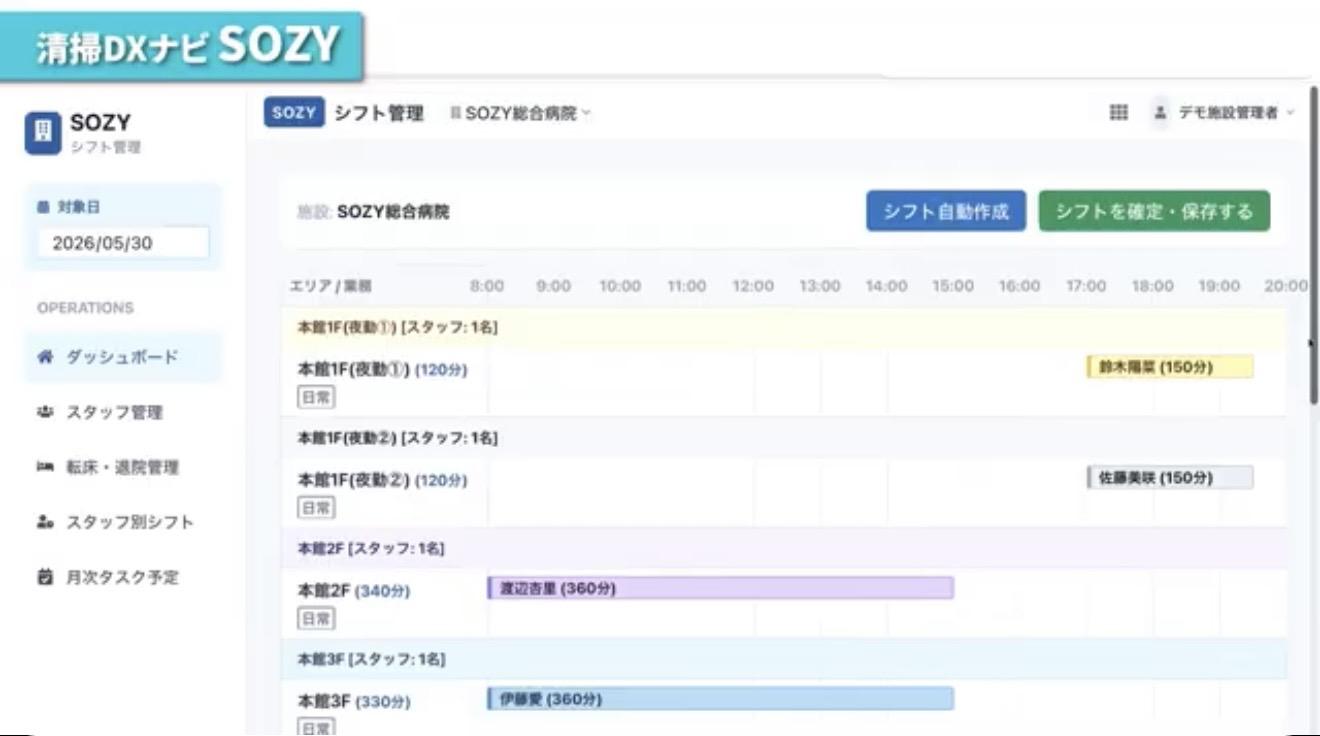Screen dimensions: 1320x736
Task: Open the ダッシュボード menu item
Action: (122, 357)
